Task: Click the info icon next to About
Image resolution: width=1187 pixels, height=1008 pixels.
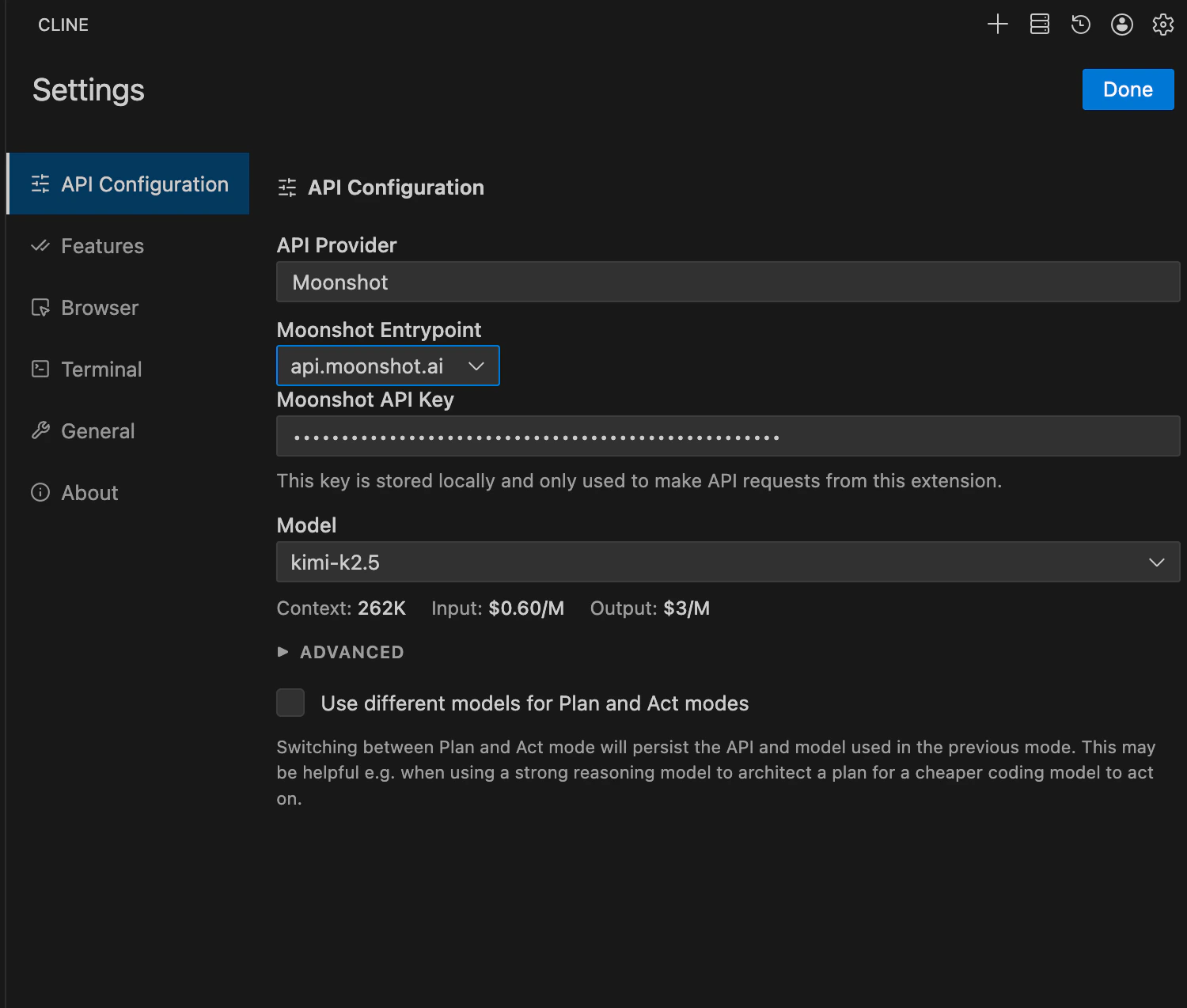Action: coord(40,492)
